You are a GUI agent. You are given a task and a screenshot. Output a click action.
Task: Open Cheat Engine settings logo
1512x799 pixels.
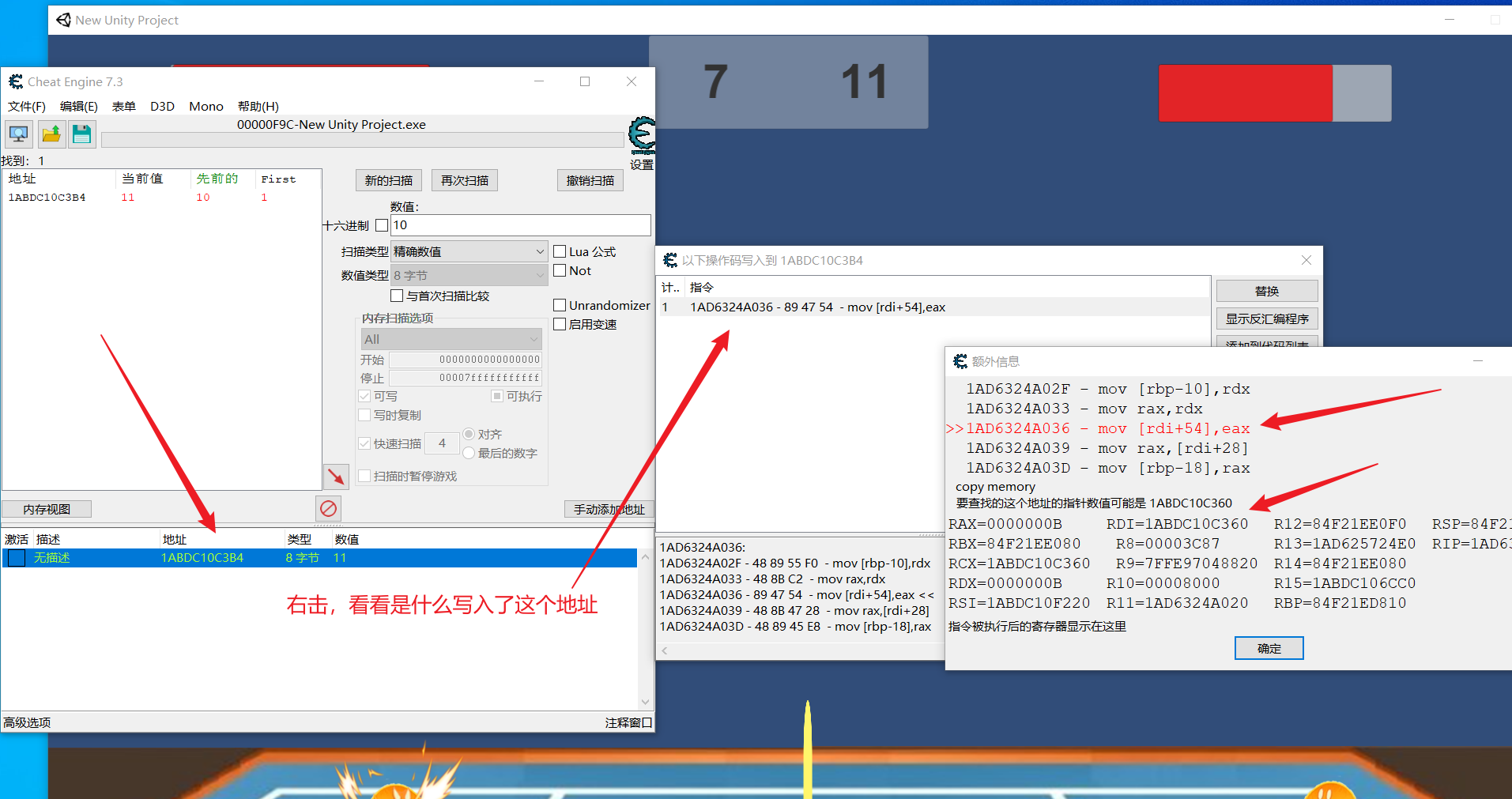tap(642, 135)
